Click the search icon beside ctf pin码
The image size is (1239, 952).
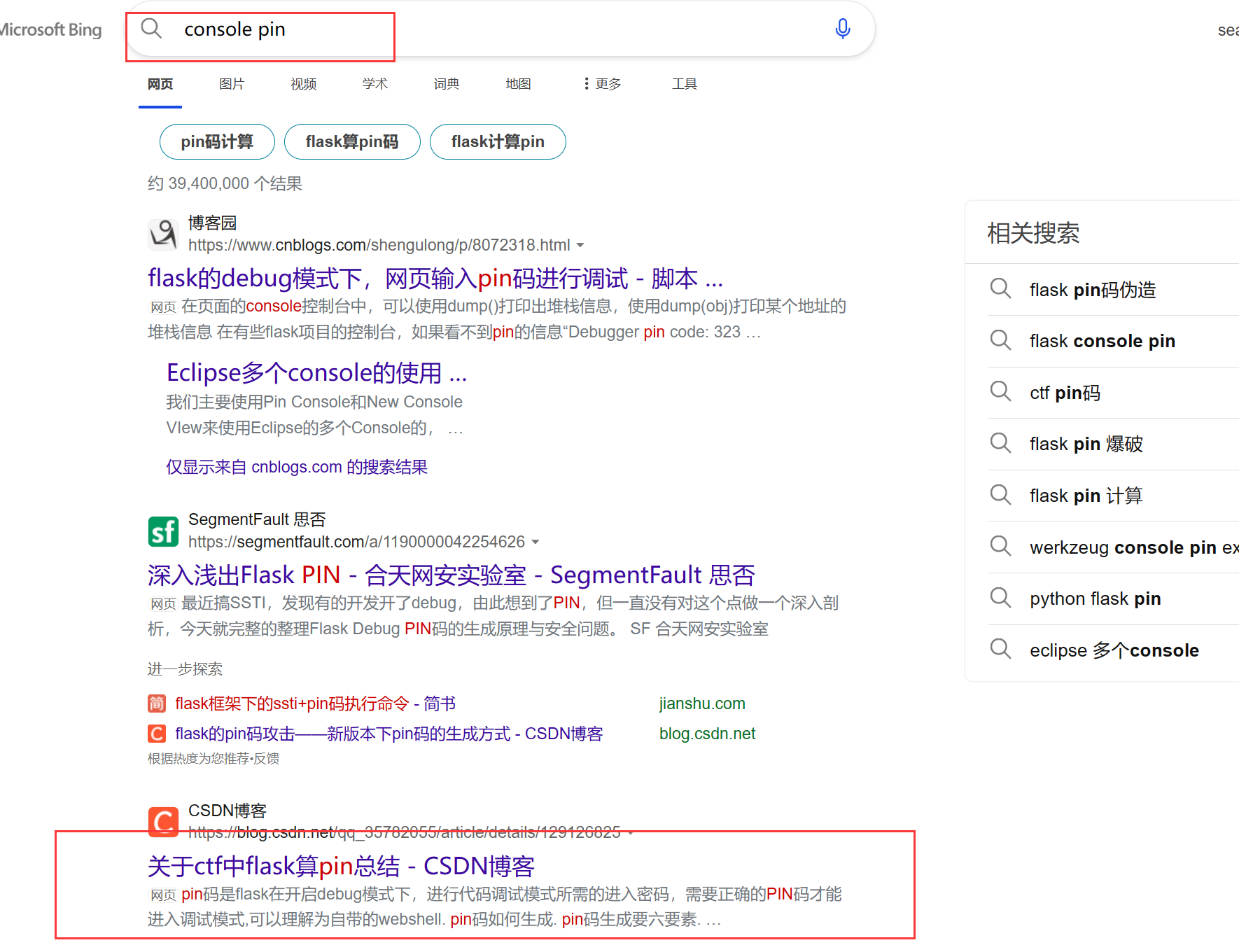click(x=1000, y=391)
